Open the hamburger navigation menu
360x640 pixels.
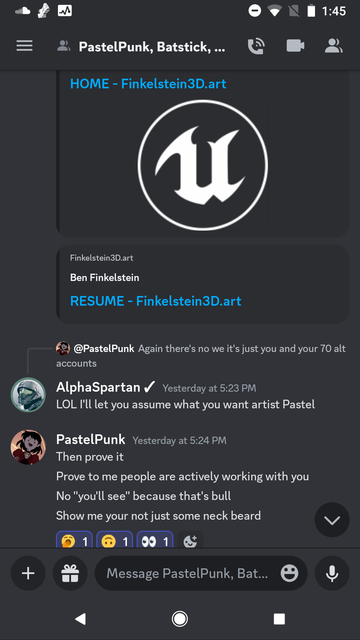[24, 46]
